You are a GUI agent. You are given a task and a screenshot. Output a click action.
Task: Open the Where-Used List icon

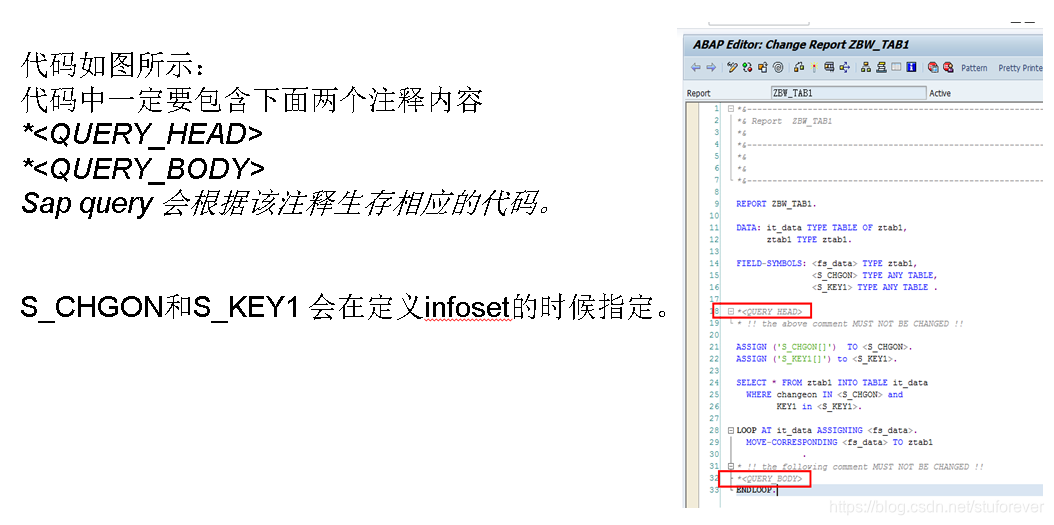coord(829,67)
